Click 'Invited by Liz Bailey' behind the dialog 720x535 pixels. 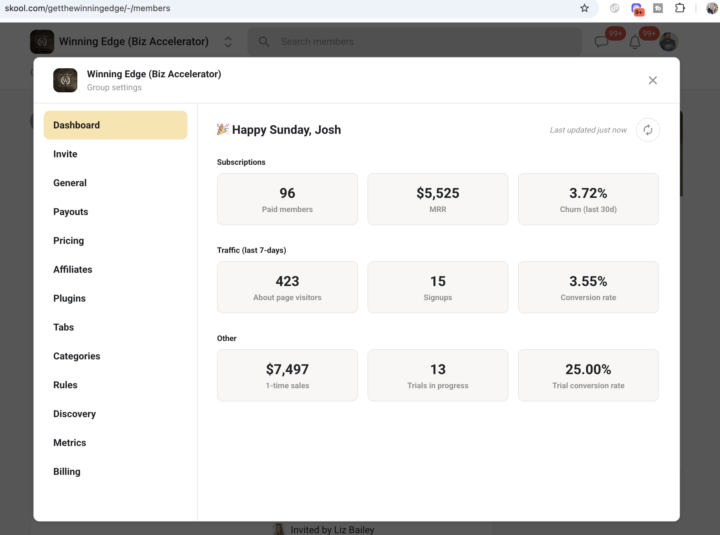[x=332, y=529]
